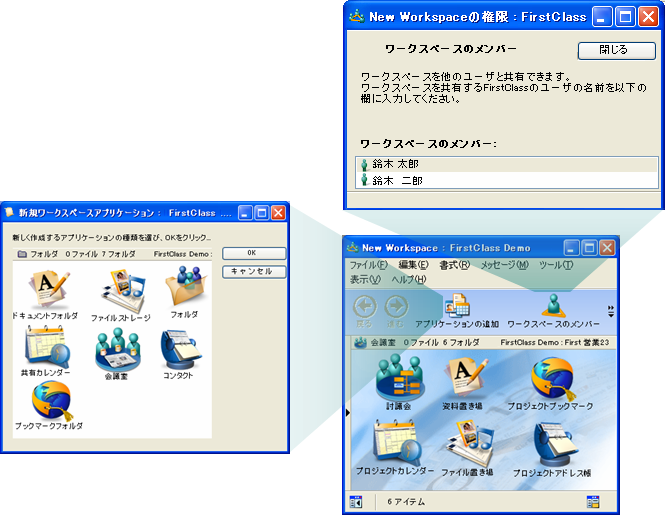Open the メッセージ(M) menu

click(504, 265)
